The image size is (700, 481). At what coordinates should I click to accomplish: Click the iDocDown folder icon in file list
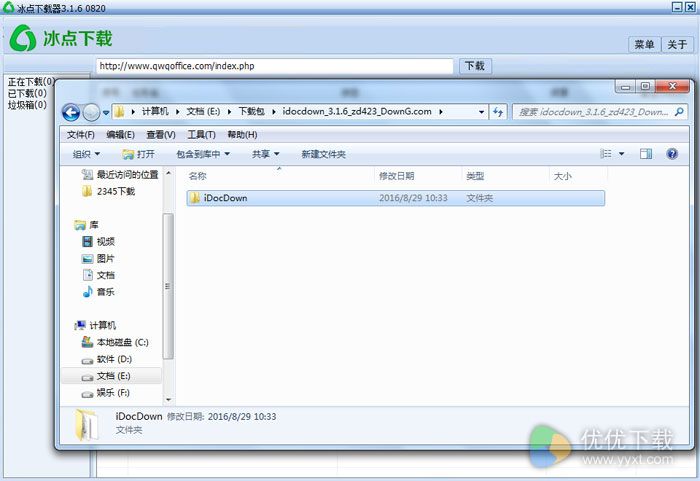click(x=194, y=198)
